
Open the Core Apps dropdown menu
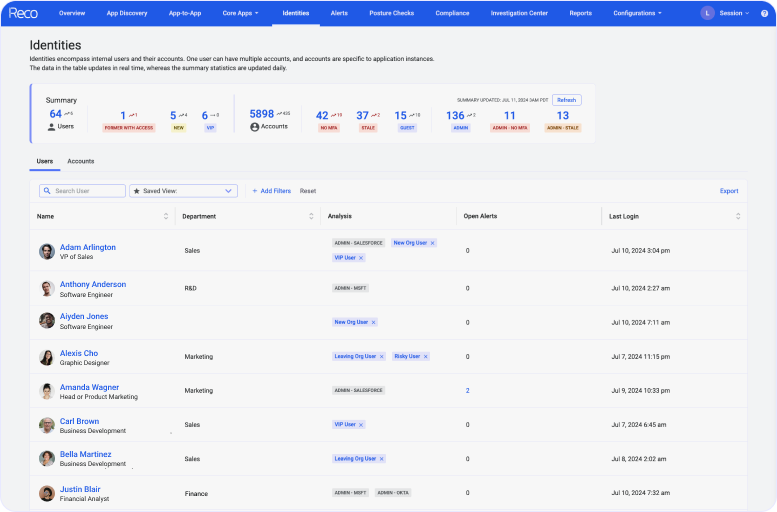click(x=240, y=13)
